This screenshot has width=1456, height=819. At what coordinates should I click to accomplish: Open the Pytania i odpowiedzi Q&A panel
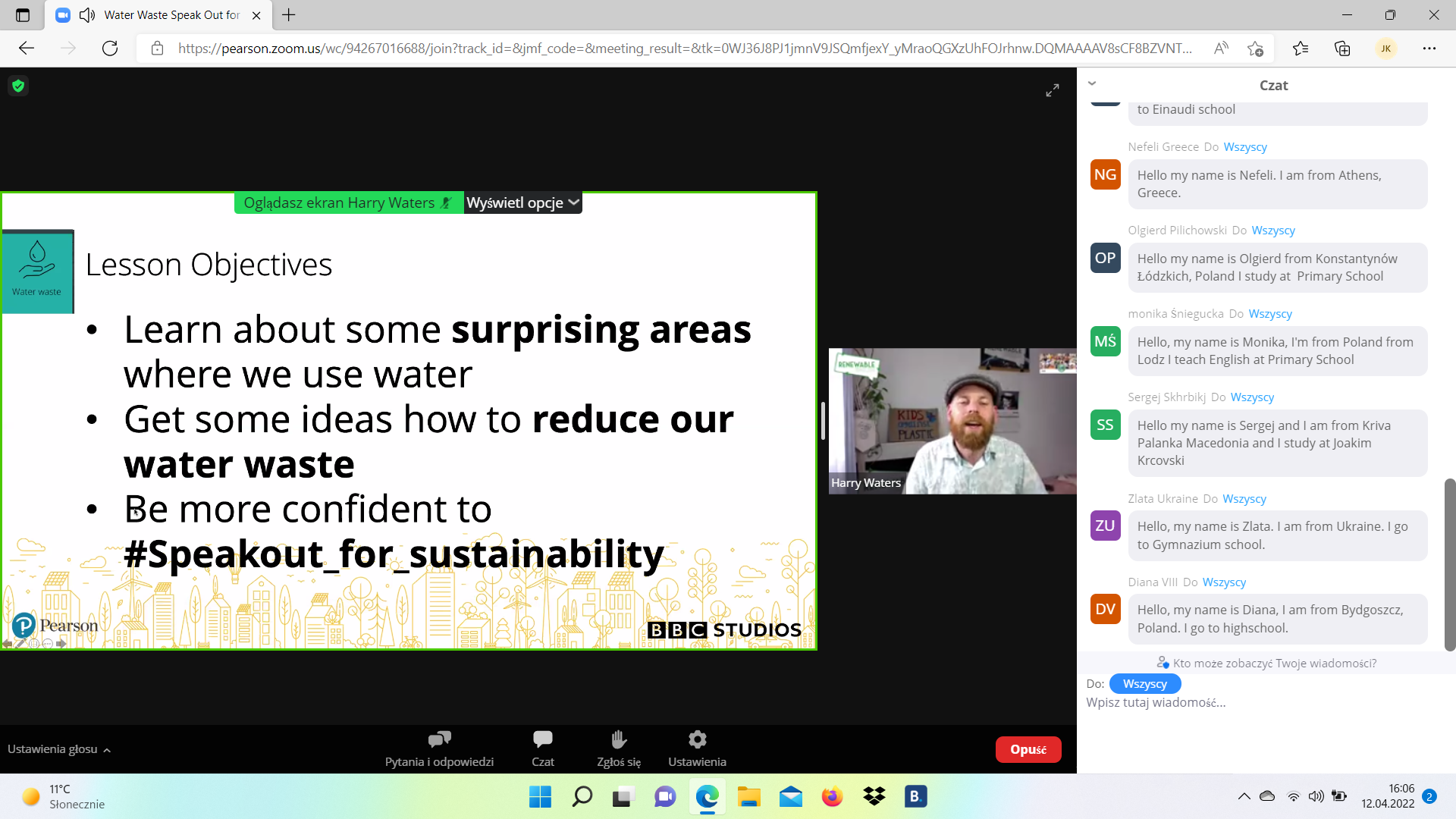pyautogui.click(x=439, y=748)
